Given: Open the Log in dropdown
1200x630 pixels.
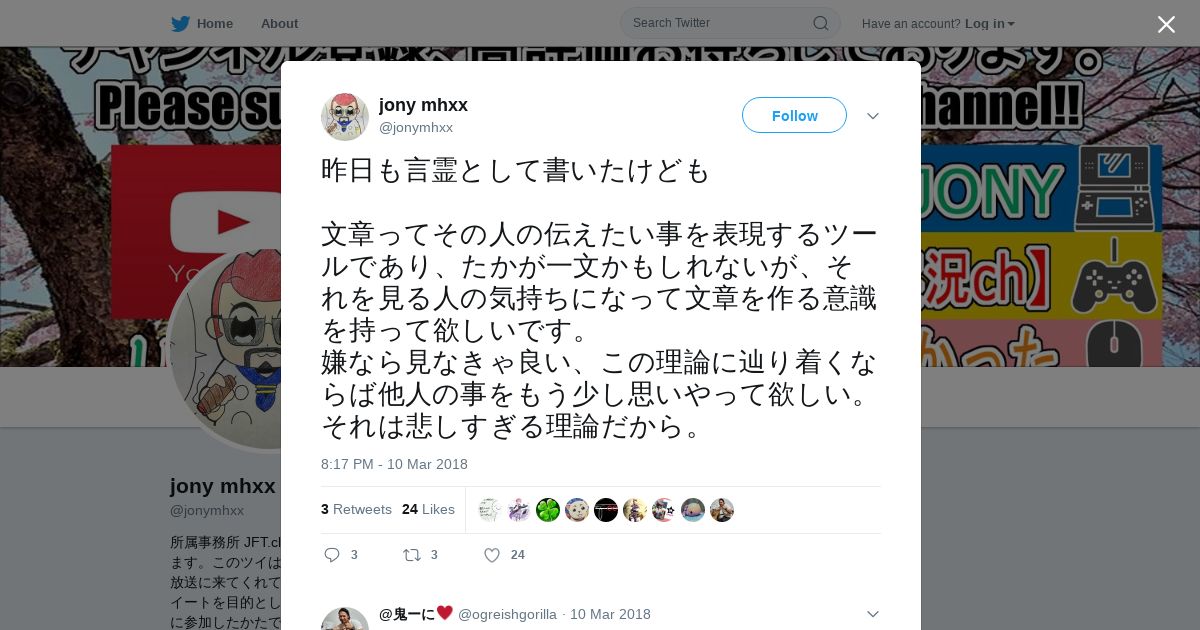Looking at the screenshot, I should click(x=990, y=24).
